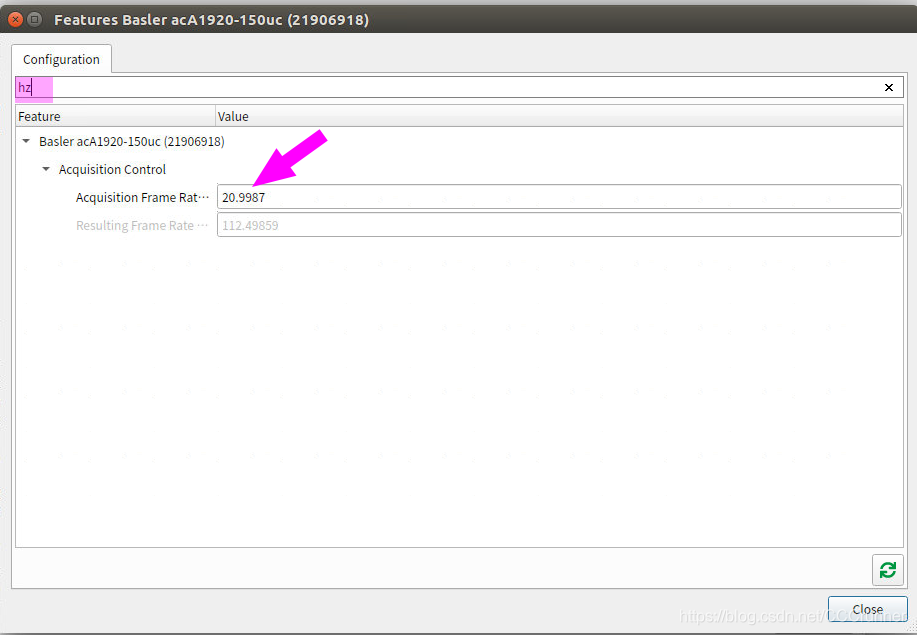The height and width of the screenshot is (635, 917).
Task: Click the grey title-bar button next to close
Action: click(35, 19)
